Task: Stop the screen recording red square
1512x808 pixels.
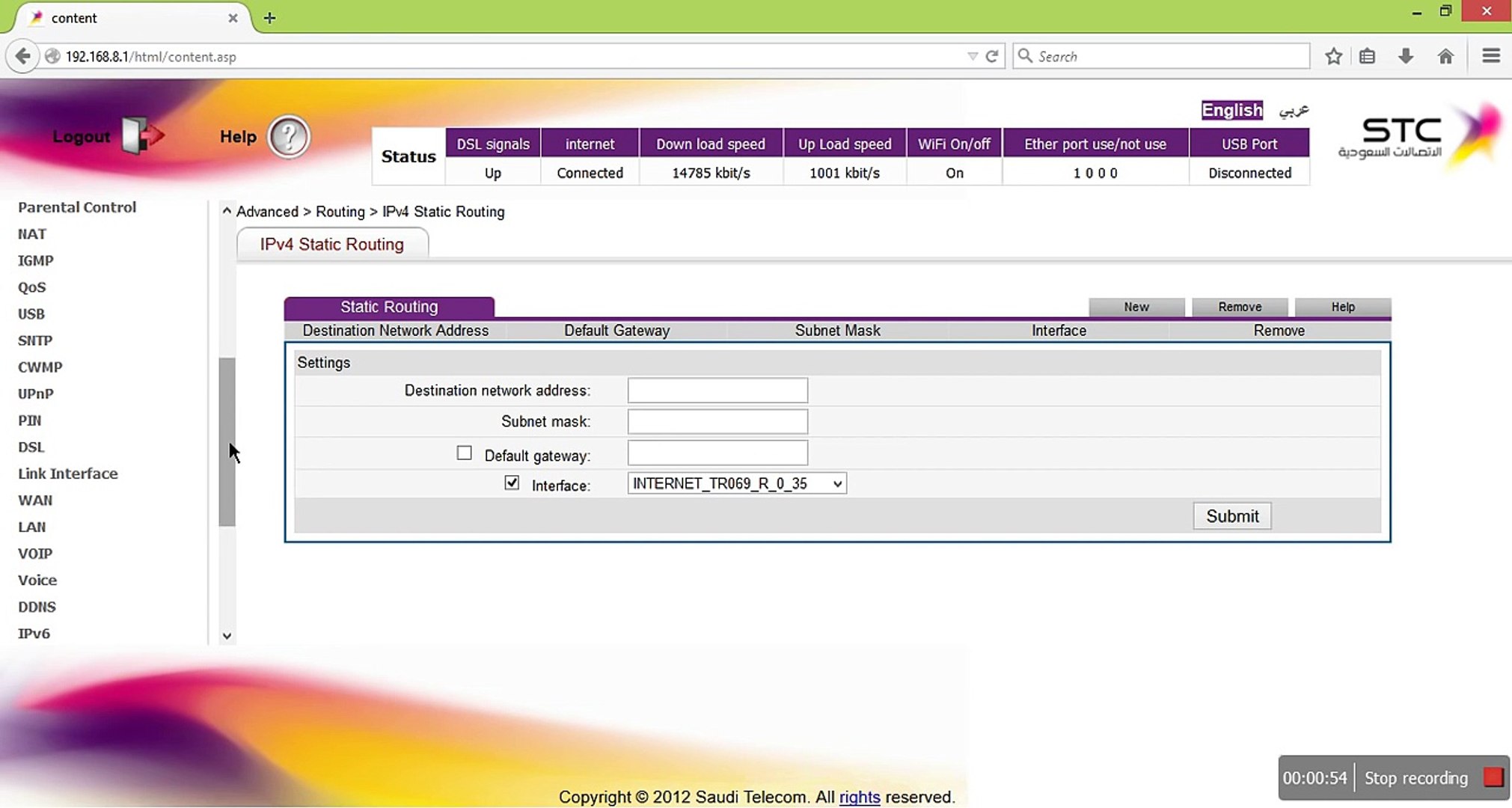Action: tap(1493, 777)
